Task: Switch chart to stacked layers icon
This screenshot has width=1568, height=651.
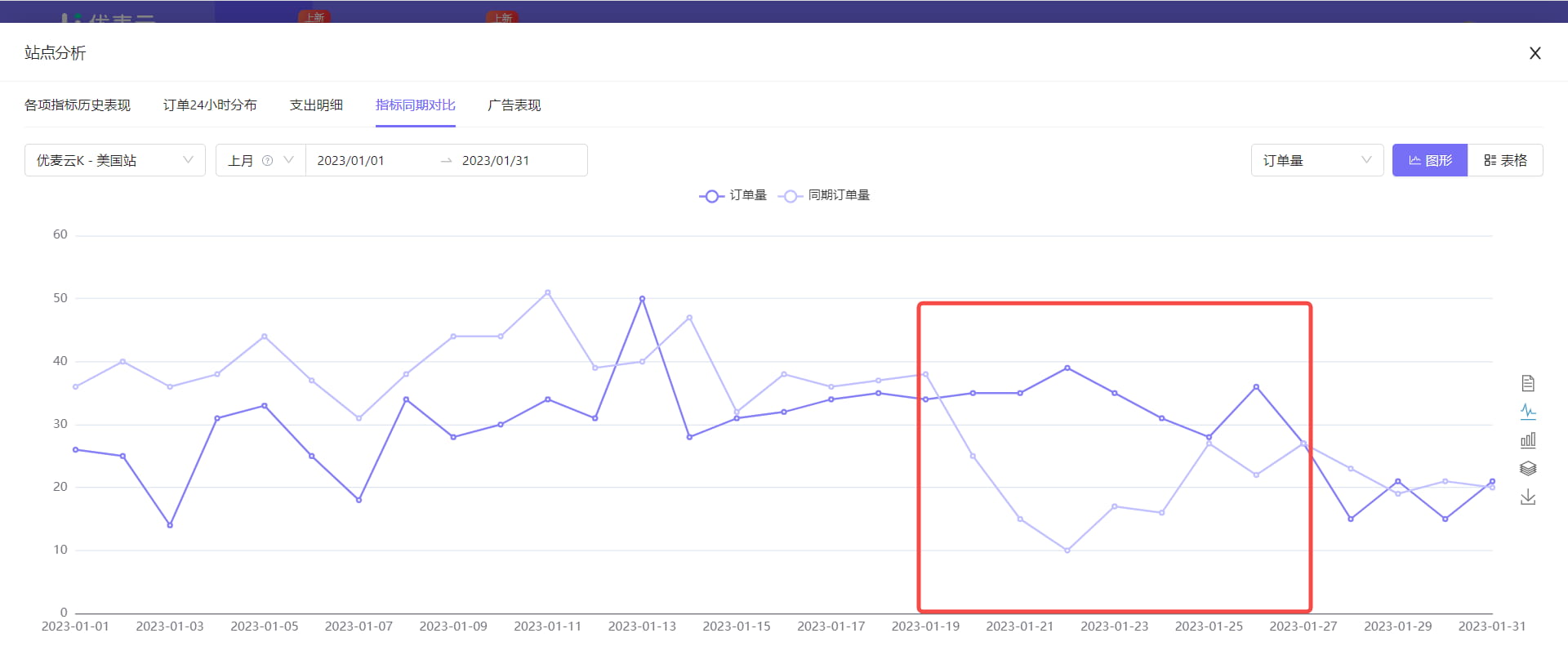Action: 1528,468
